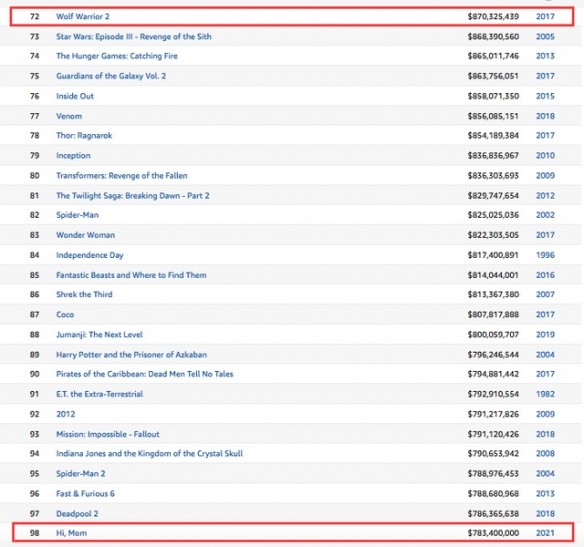This screenshot has height=547, width=584.
Task: Open the Shrek the Third link
Action: pyautogui.click(x=84, y=295)
